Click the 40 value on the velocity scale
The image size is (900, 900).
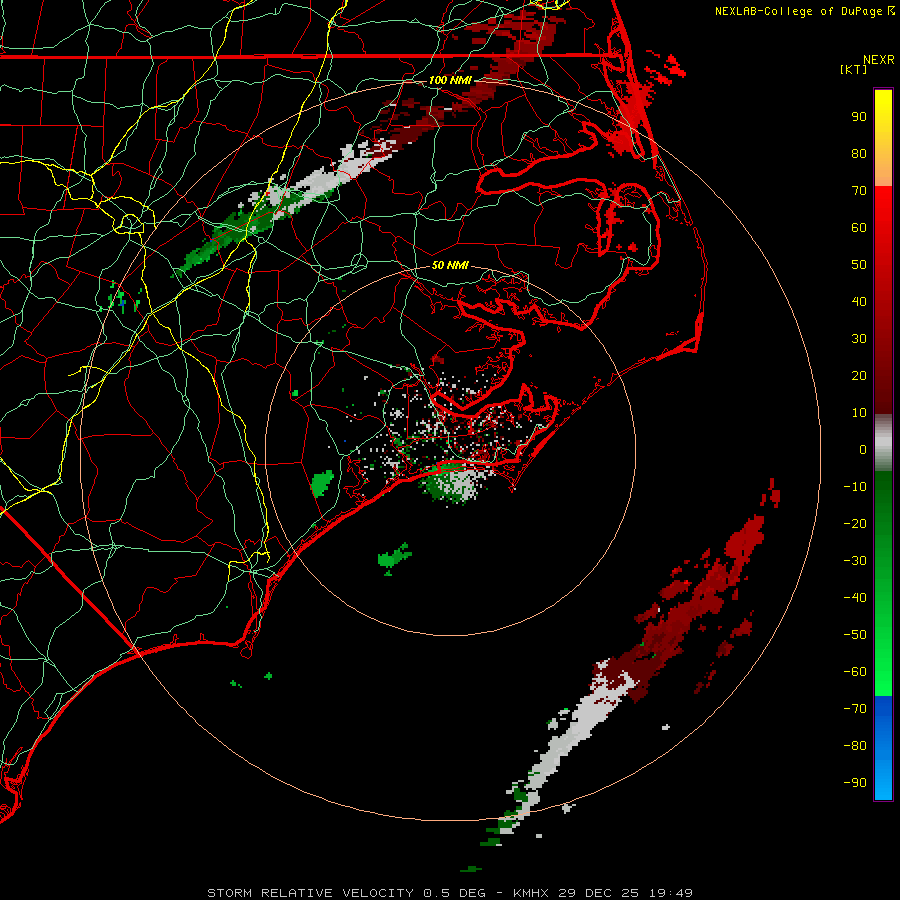coord(859,302)
